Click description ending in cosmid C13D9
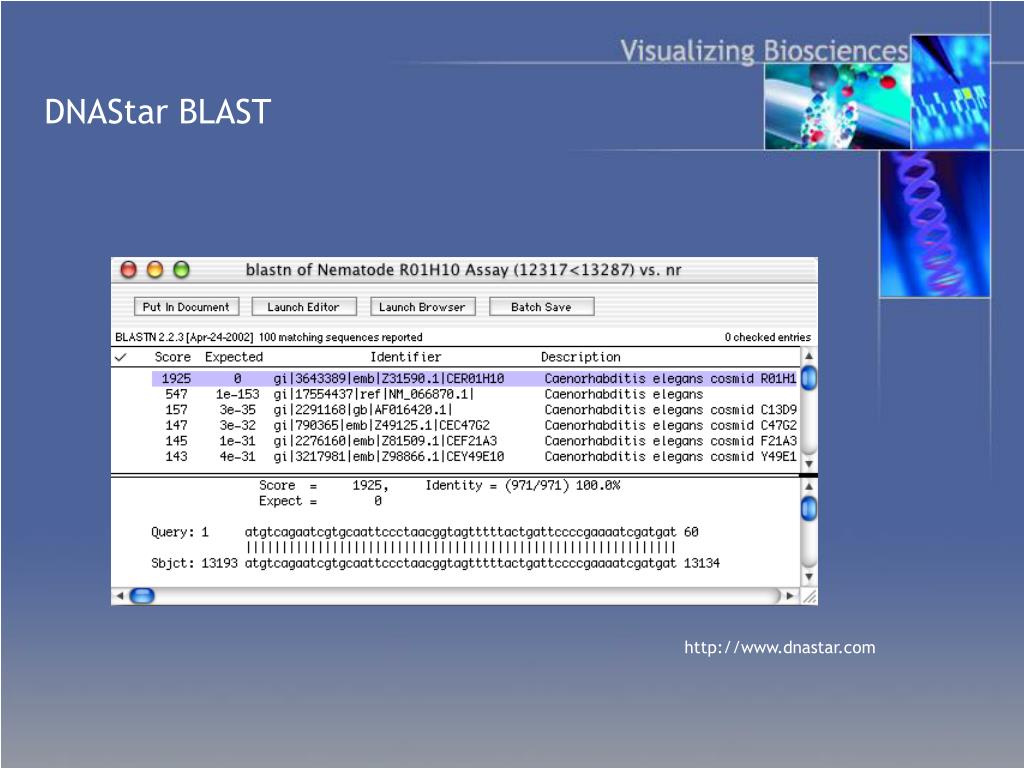The image size is (1024, 768). (671, 410)
